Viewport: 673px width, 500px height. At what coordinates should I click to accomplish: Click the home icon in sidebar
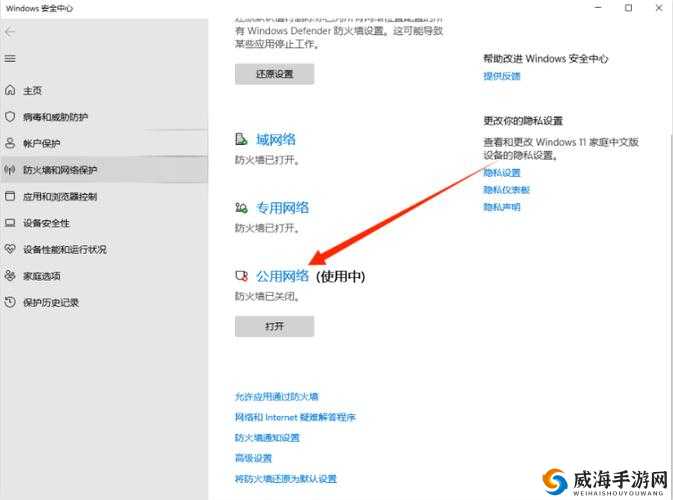click(10, 90)
